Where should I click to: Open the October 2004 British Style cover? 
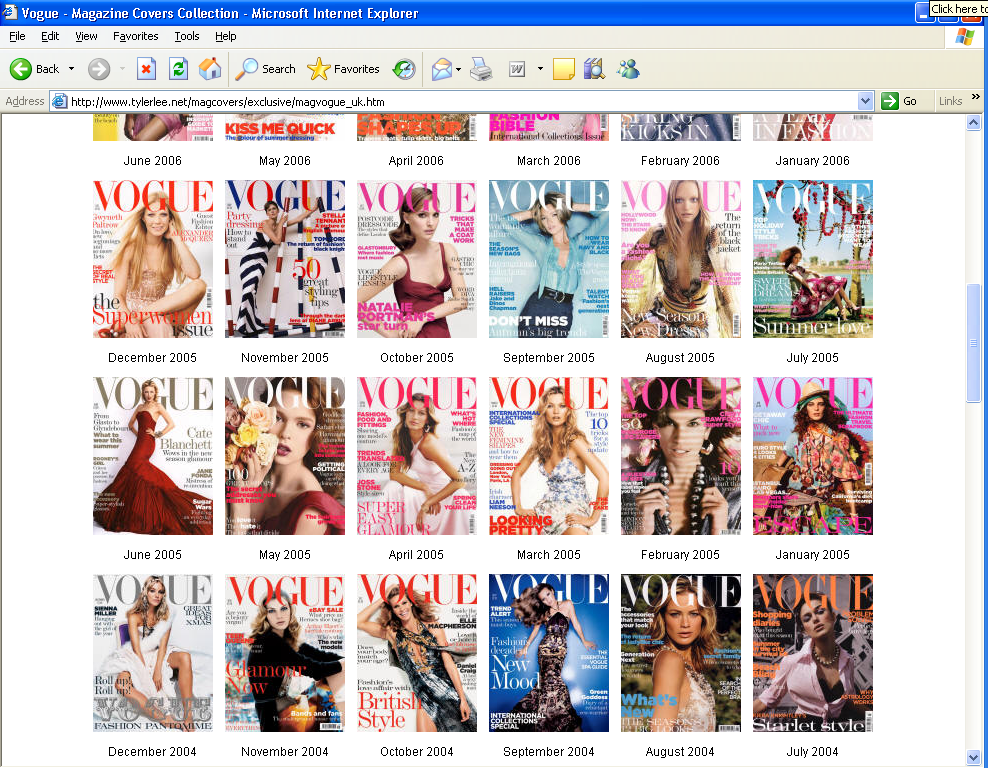[x=416, y=653]
